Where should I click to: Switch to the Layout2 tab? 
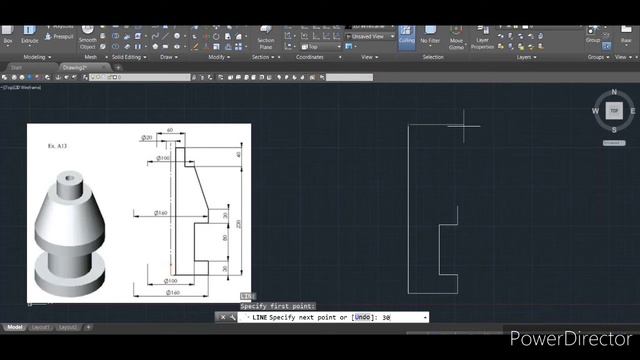tap(68, 327)
